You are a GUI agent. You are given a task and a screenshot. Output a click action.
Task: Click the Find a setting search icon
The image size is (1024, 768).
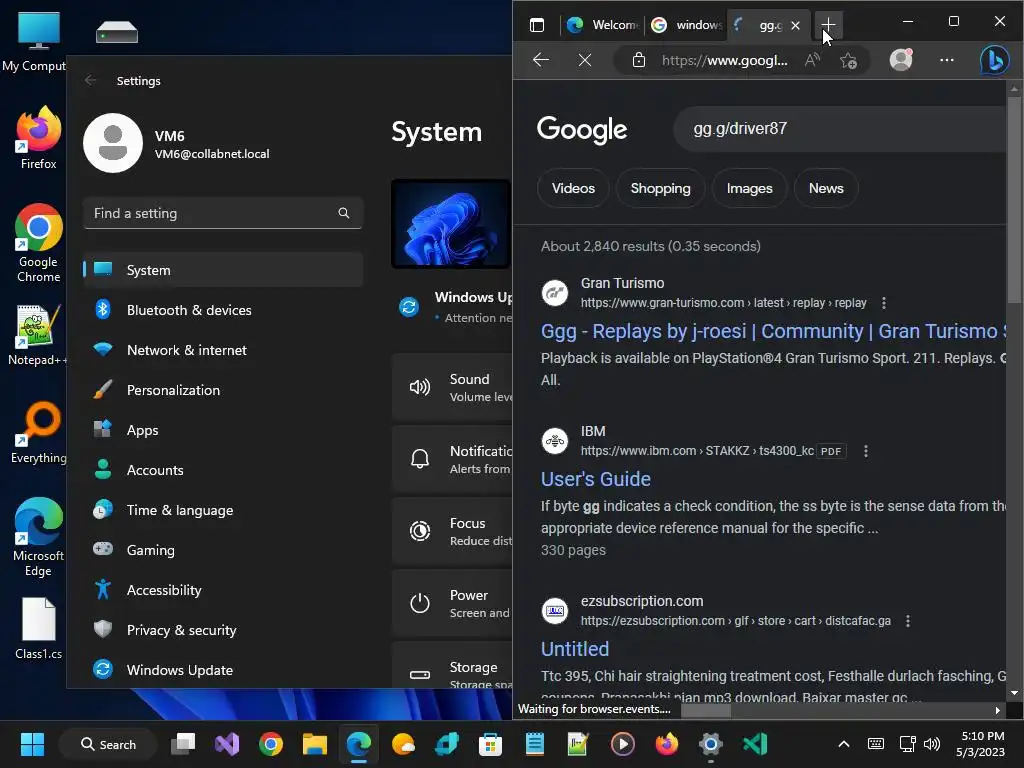344,213
